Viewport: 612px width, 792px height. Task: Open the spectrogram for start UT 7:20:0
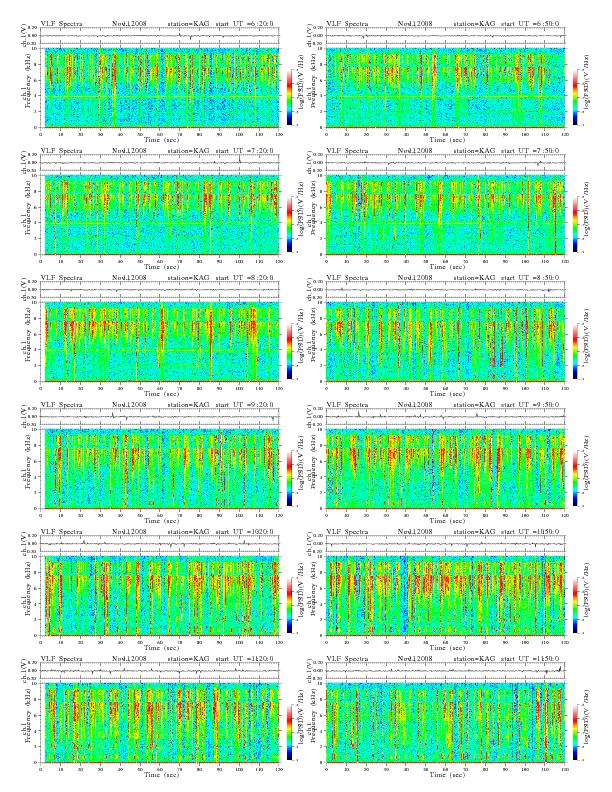pyautogui.click(x=160, y=215)
